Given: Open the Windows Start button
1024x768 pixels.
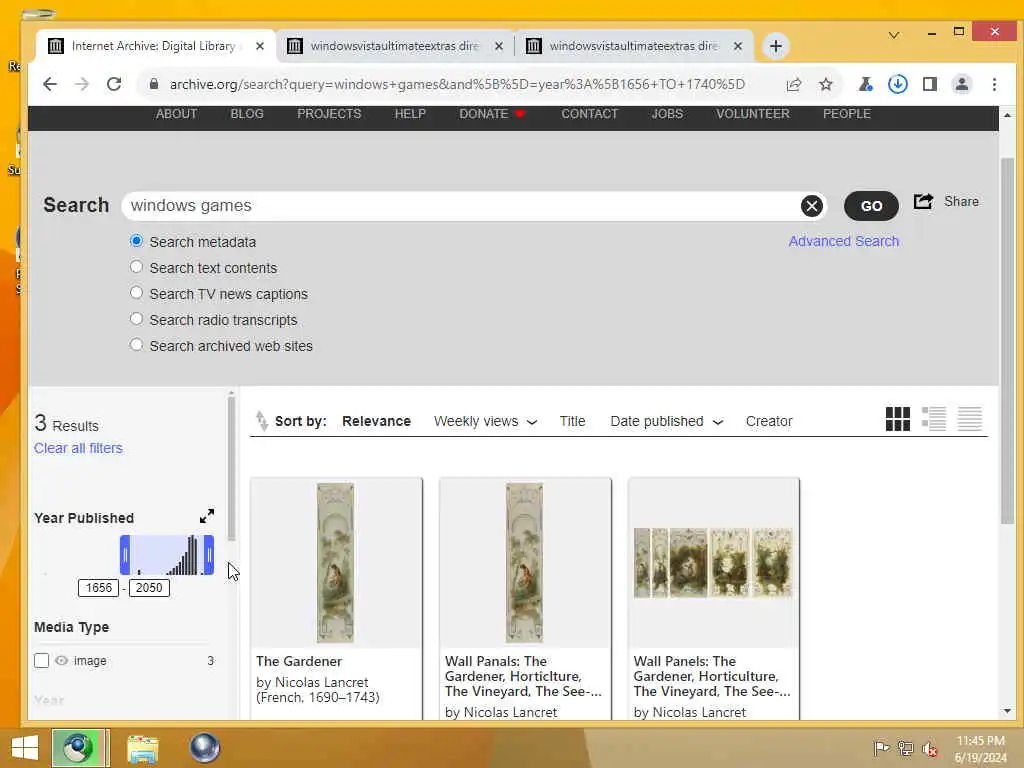Looking at the screenshot, I should [x=25, y=748].
